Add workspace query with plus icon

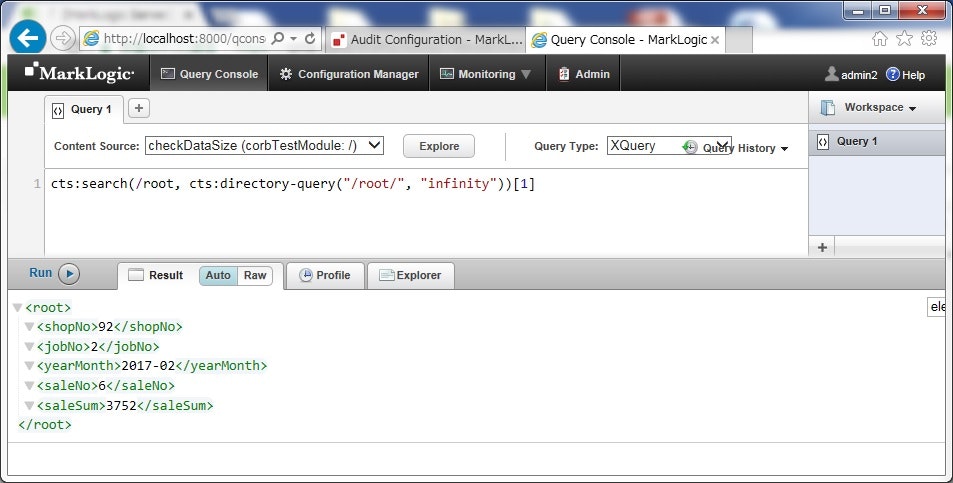tap(822, 247)
